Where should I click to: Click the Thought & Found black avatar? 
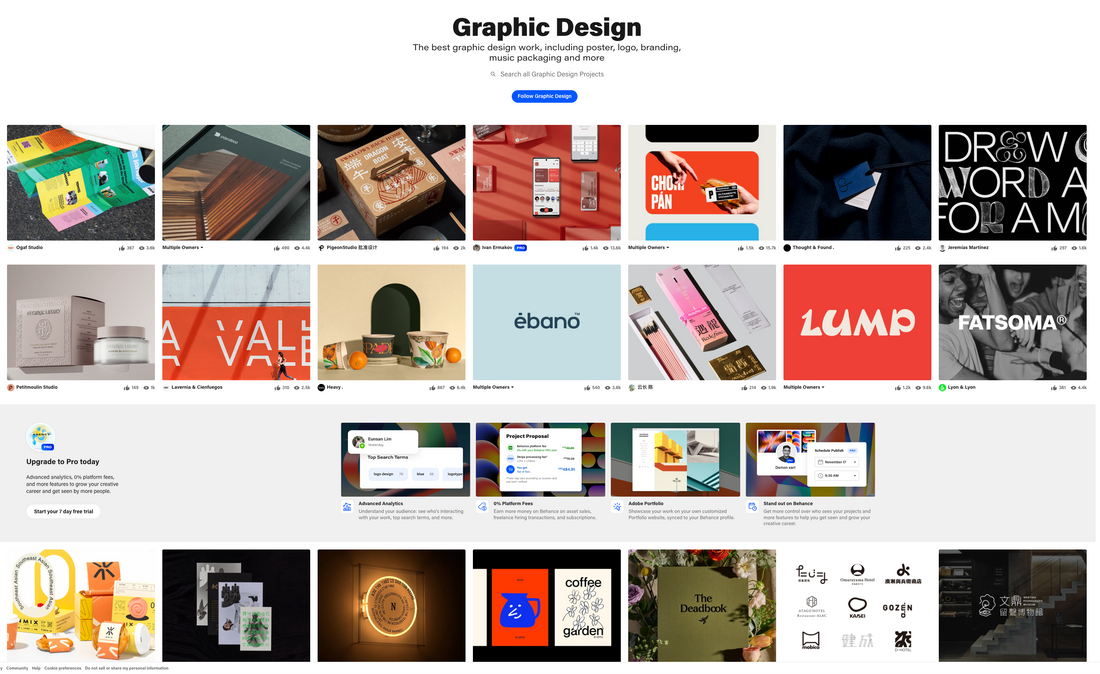point(787,247)
